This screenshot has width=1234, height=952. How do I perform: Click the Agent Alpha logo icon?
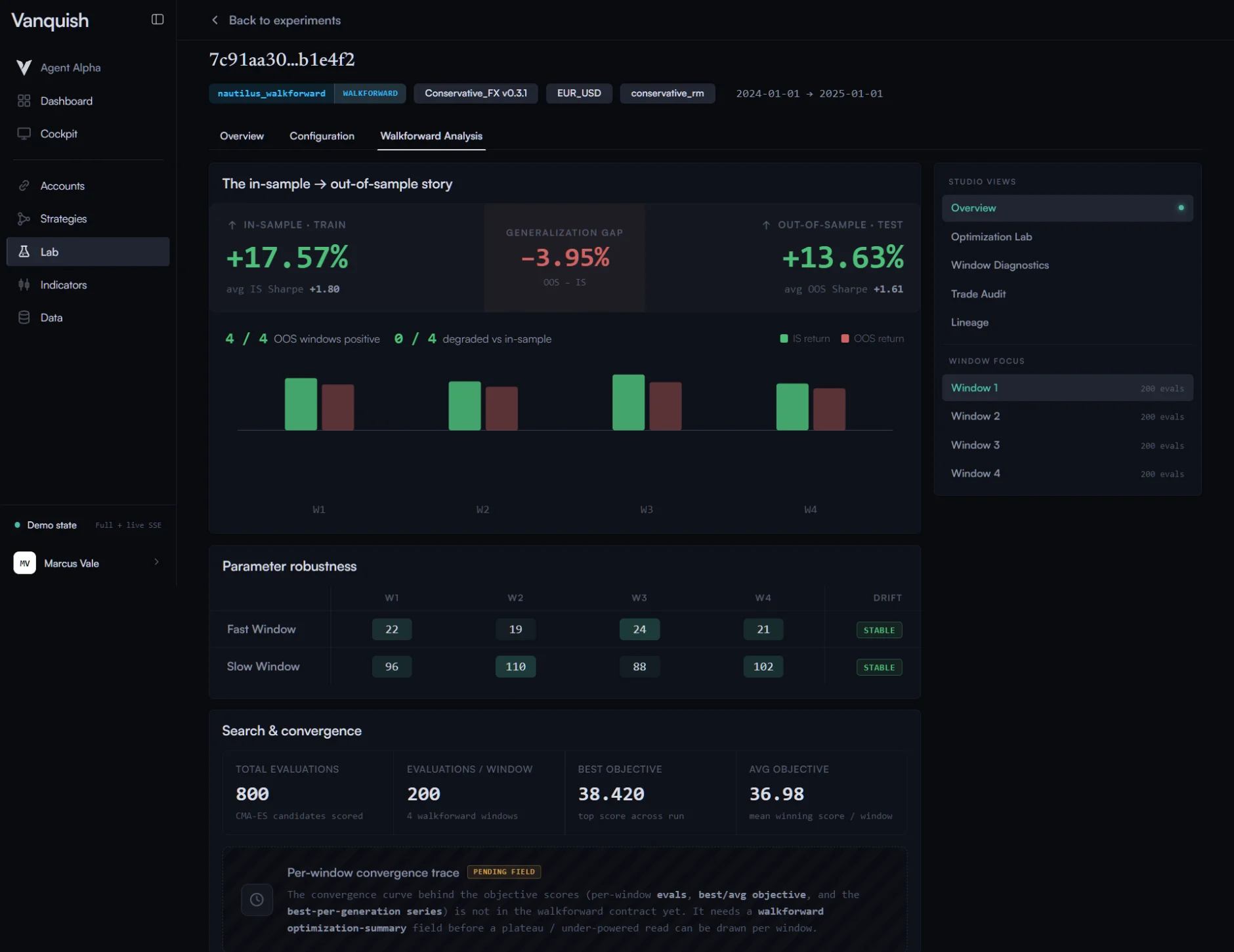pyautogui.click(x=24, y=68)
